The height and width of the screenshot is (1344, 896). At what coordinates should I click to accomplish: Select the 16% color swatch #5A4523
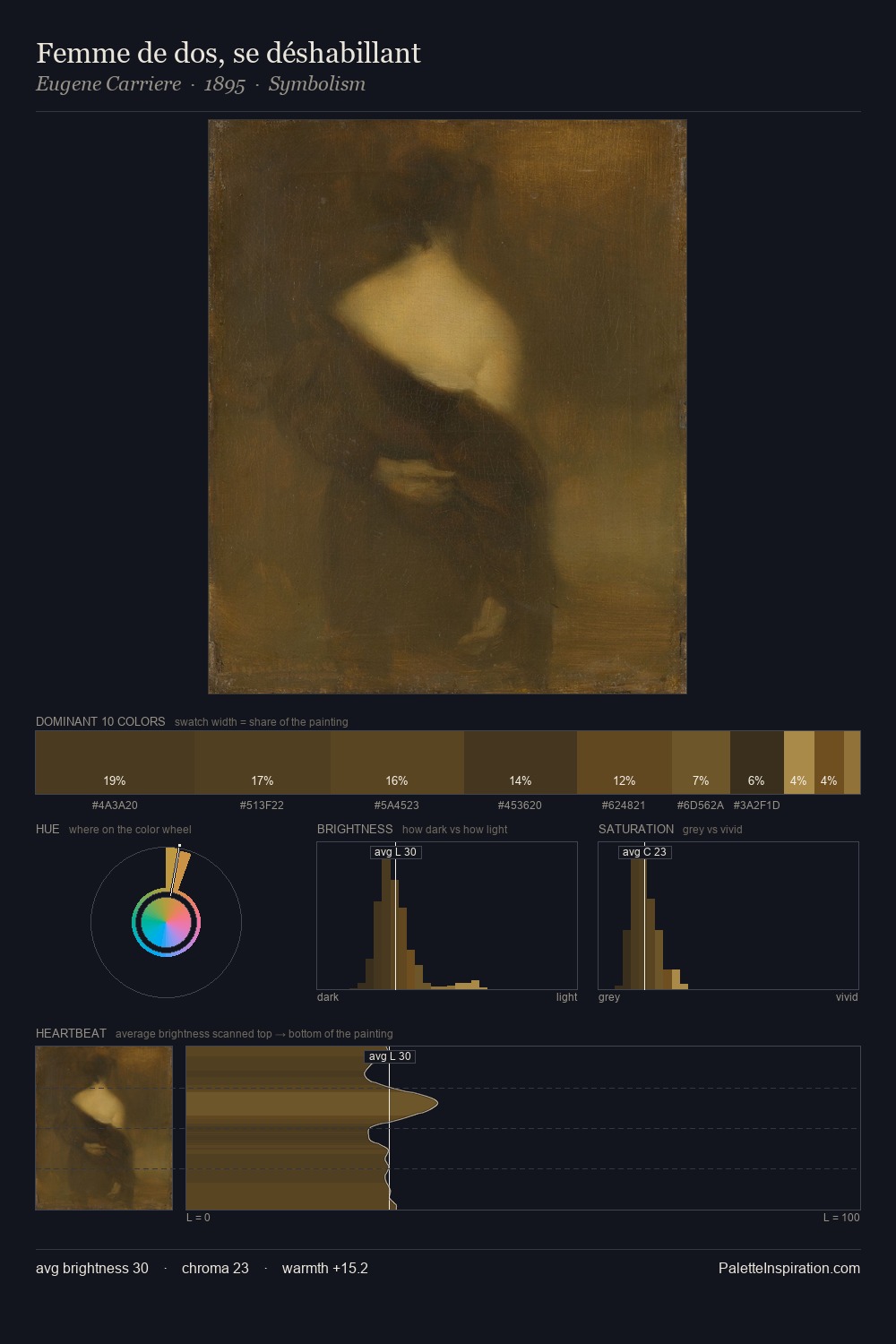397,762
